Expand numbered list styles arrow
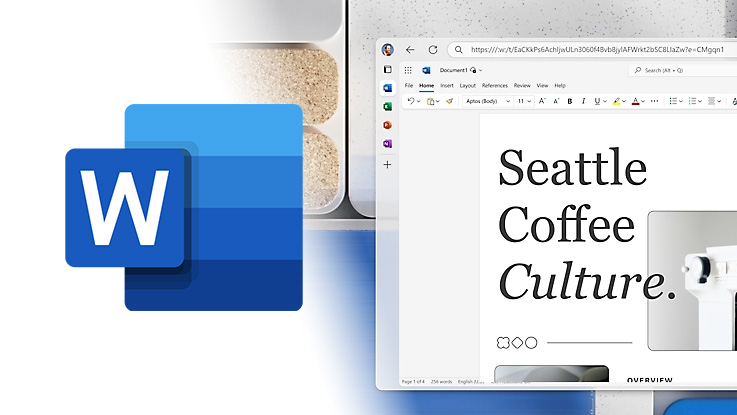The width and height of the screenshot is (737, 415). tap(700, 102)
